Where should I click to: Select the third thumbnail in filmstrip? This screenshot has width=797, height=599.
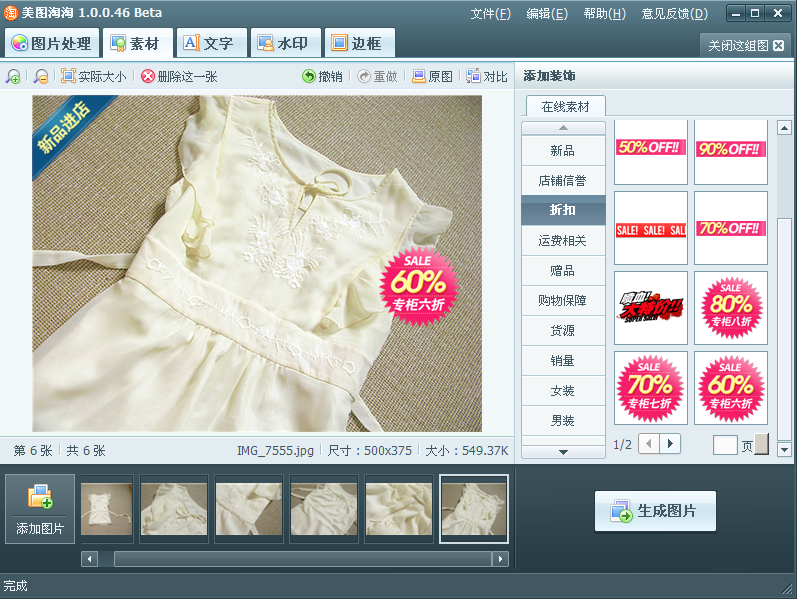249,509
